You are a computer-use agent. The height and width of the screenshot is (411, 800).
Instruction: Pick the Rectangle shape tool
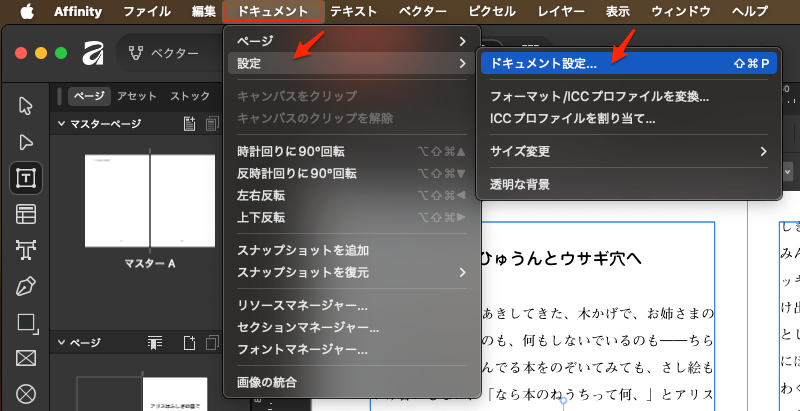(26, 323)
